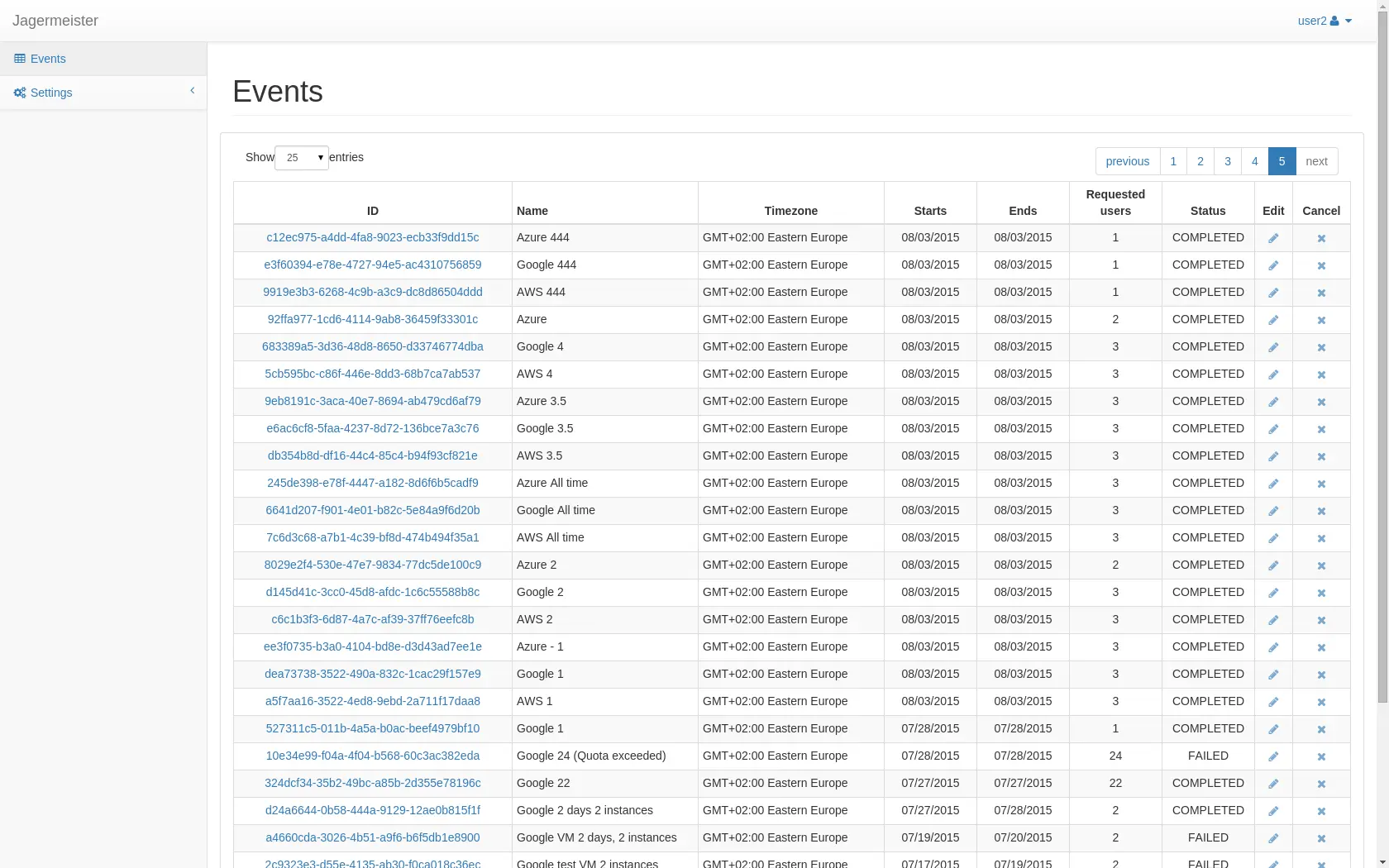Screen dimensions: 1389x868
Task: Sort events by Name column header
Action: [532, 211]
